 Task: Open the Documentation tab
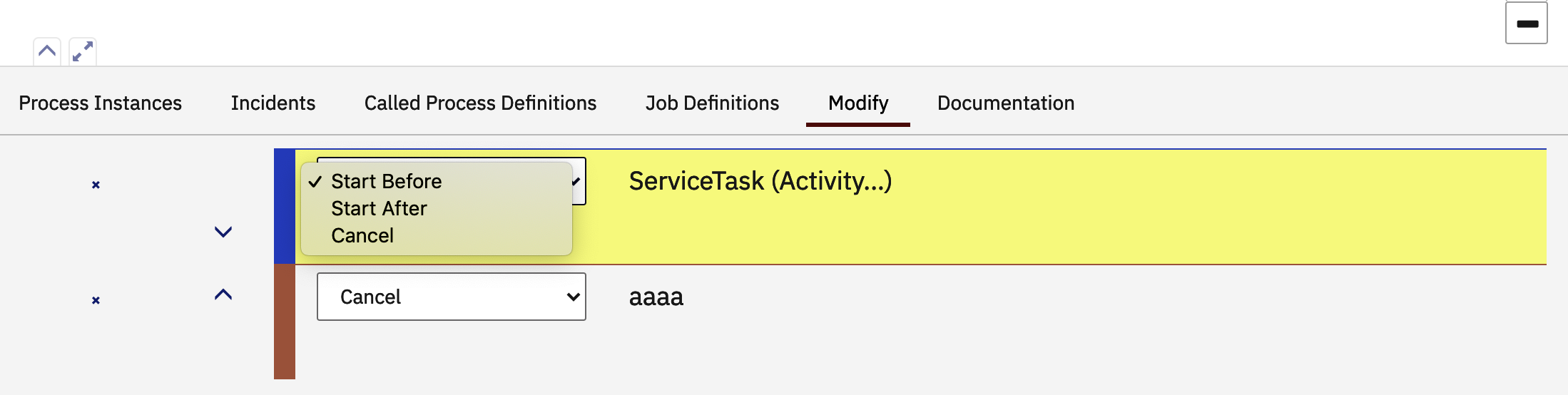(x=1005, y=103)
